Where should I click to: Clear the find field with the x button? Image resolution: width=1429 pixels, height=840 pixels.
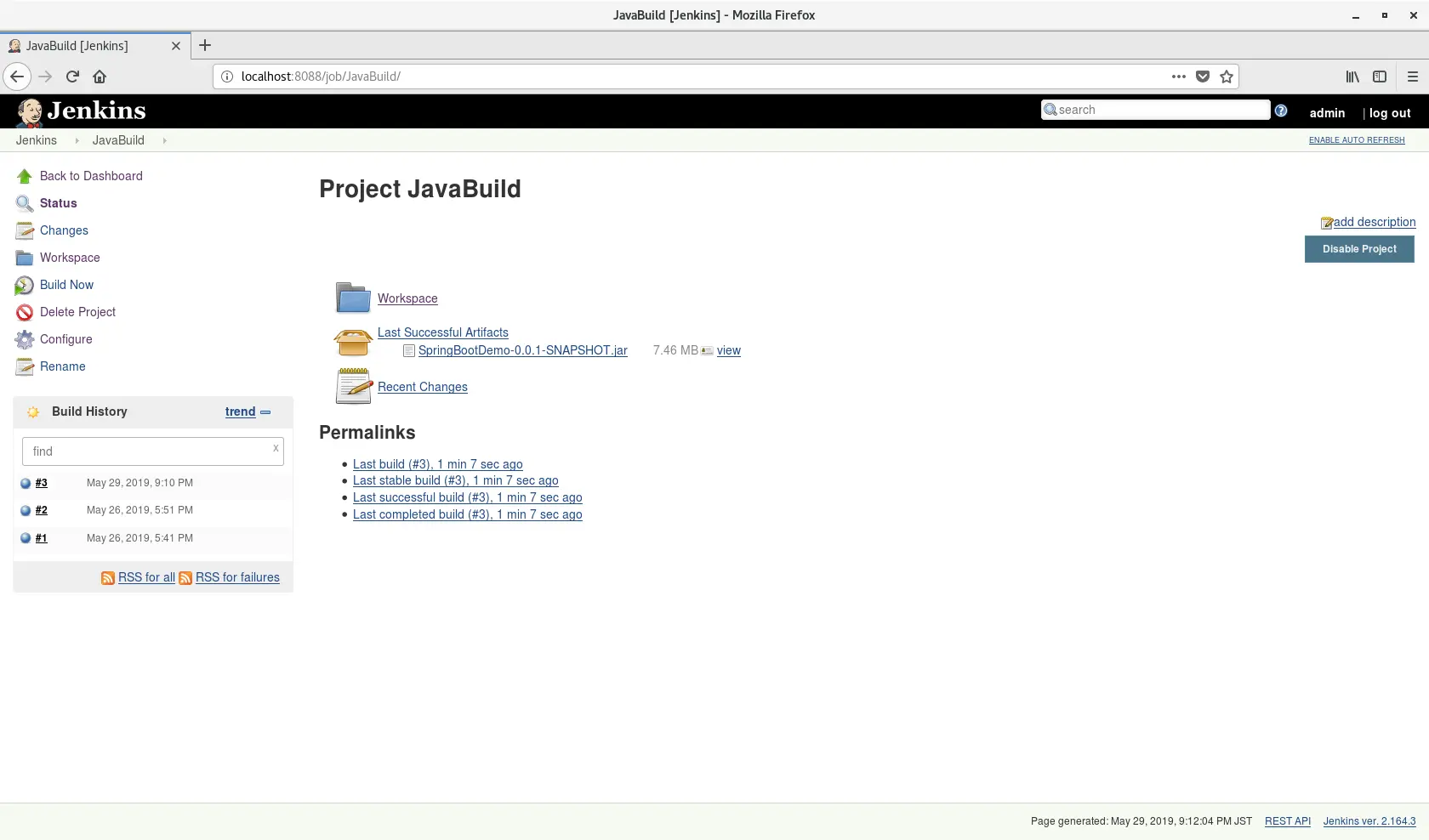click(x=276, y=448)
